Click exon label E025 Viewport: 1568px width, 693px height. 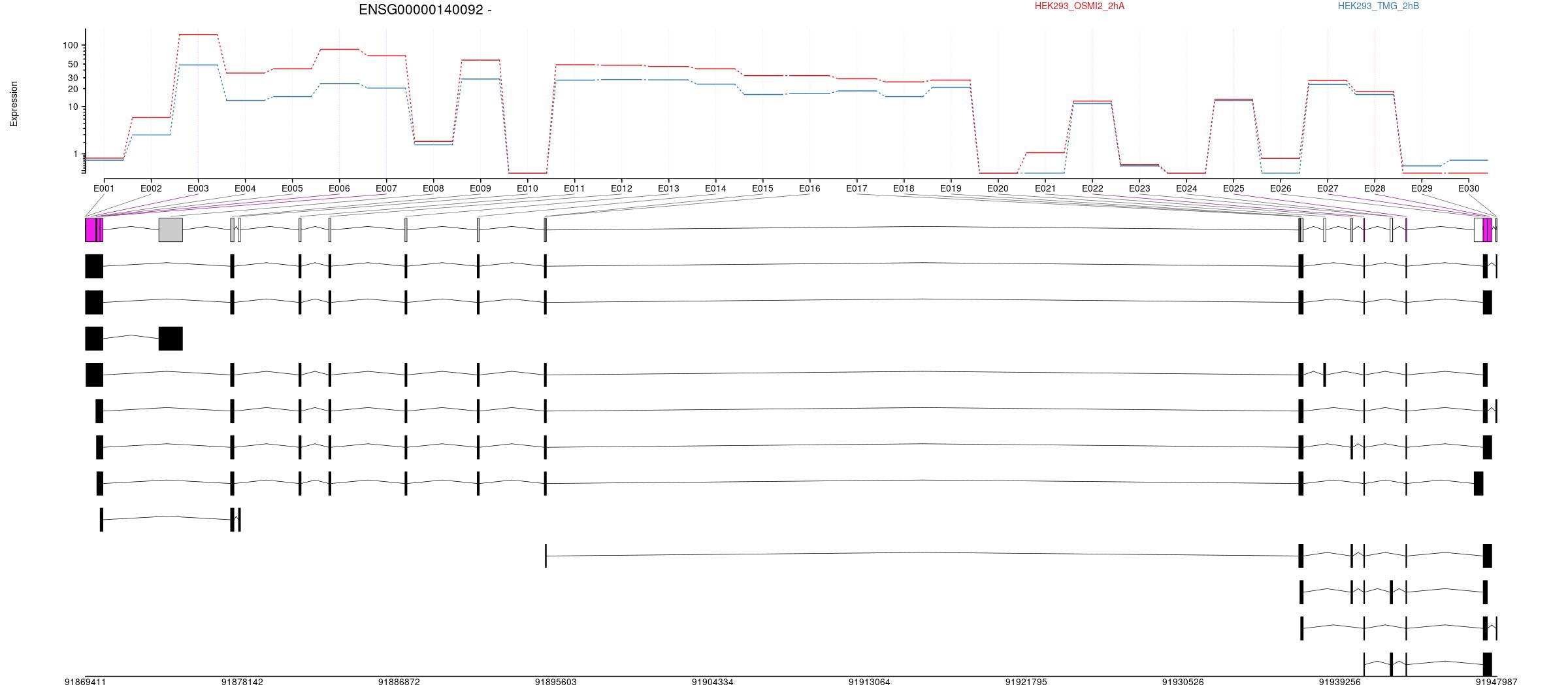[1233, 188]
